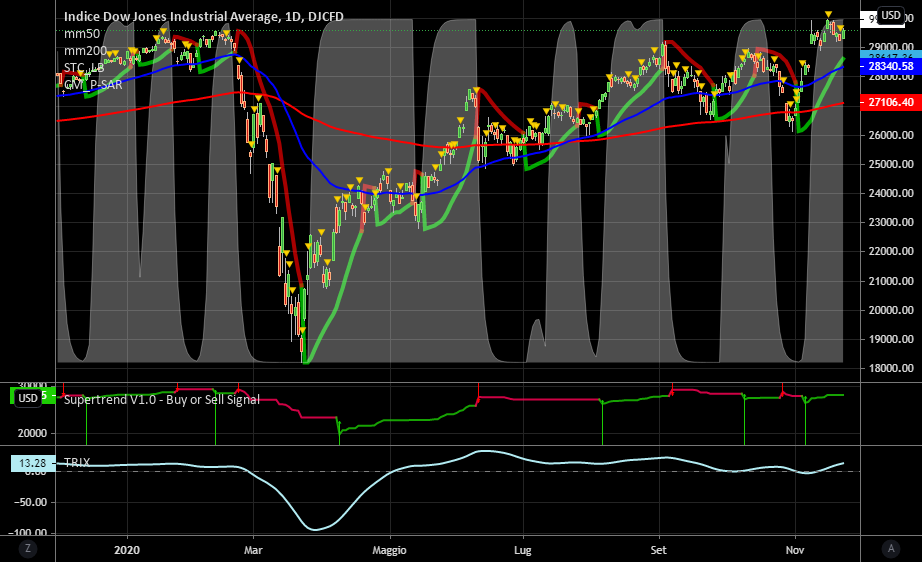Viewport: 922px width, 562px height.
Task: Click the -100.00 label on TRIX axis
Action: click(28, 533)
